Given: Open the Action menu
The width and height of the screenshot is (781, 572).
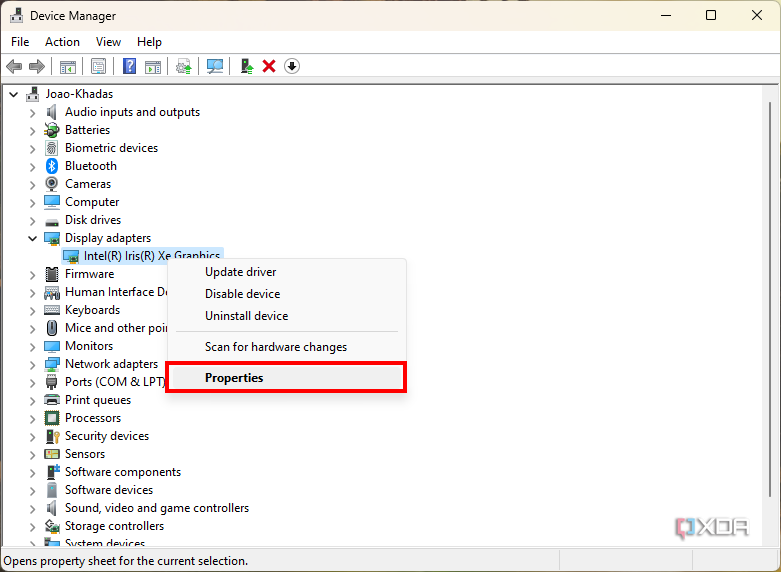Looking at the screenshot, I should [62, 42].
